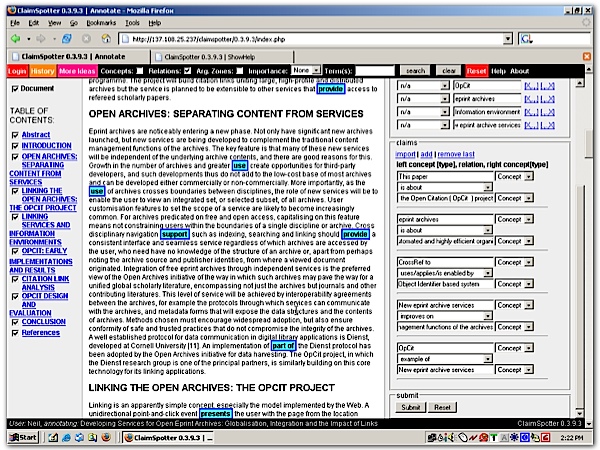600x450 pixels.
Task: Click the browser Back arrow icon
Action: [15, 39]
